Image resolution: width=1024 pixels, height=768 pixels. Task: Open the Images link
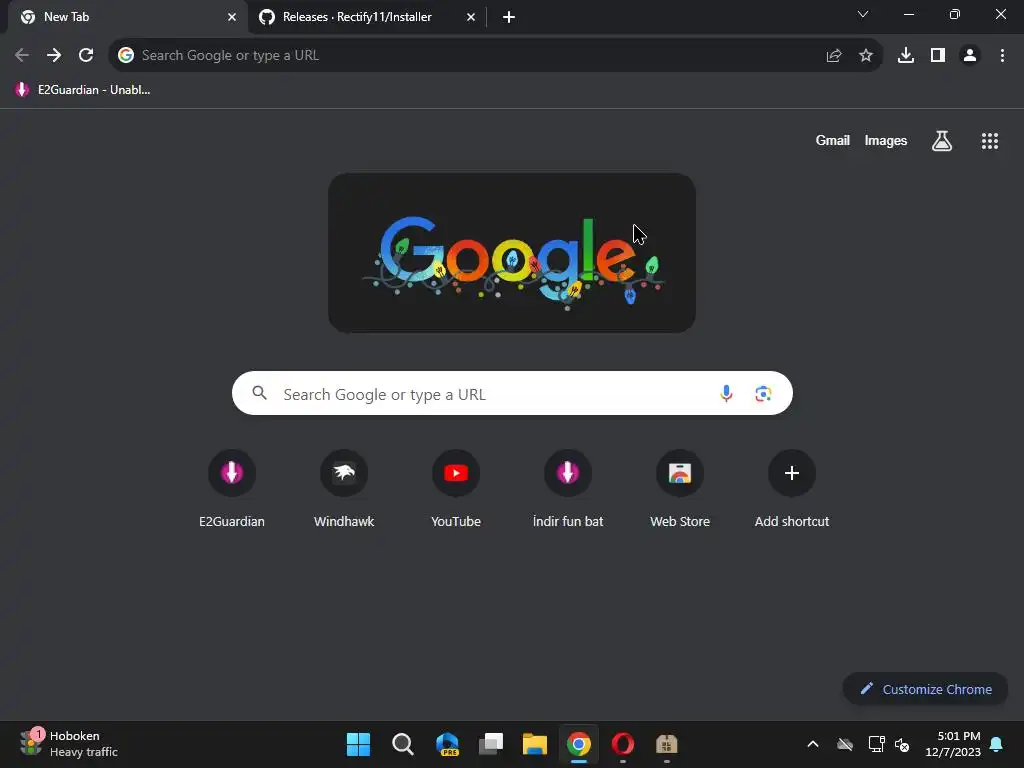pyautogui.click(x=886, y=140)
